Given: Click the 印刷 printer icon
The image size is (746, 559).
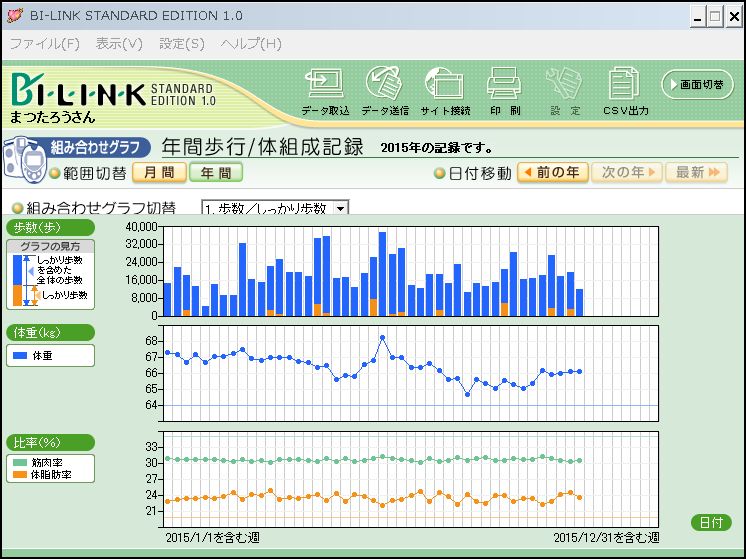Looking at the screenshot, I should coord(504,85).
